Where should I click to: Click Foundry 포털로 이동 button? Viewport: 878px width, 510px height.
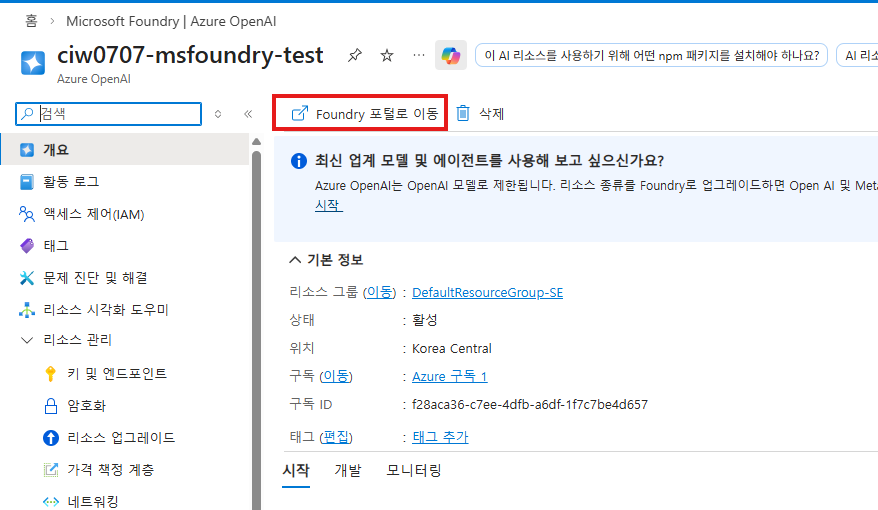[364, 114]
